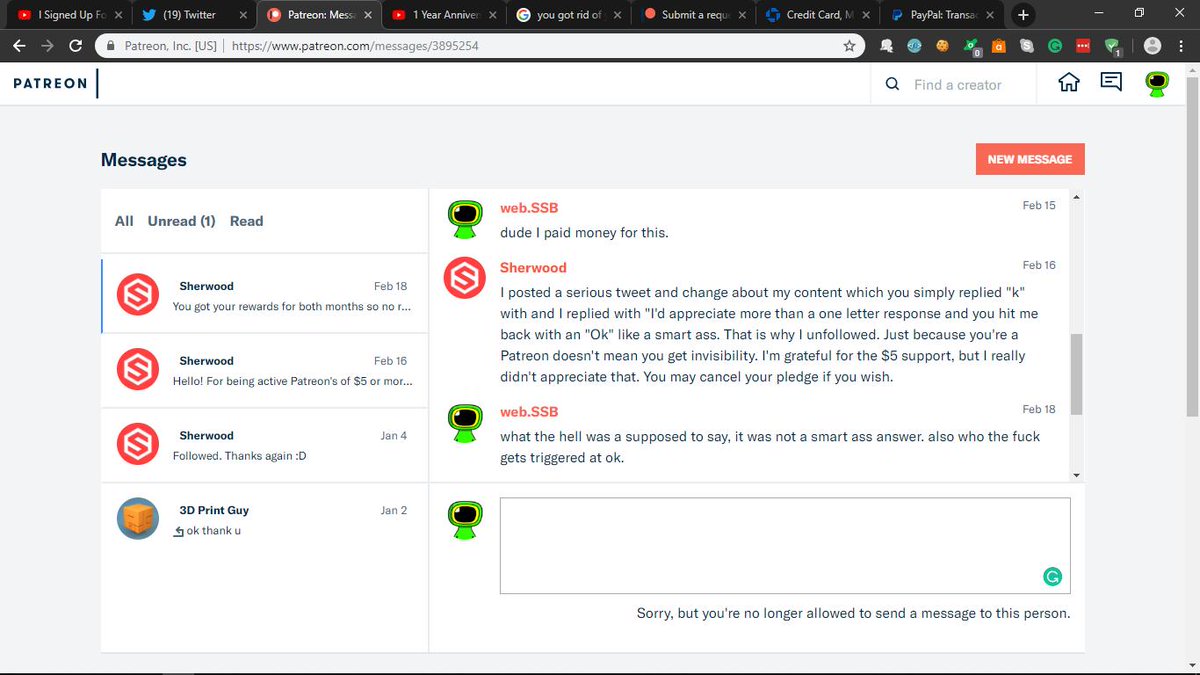Open Sherwood conversation from Feb 18

[265, 296]
